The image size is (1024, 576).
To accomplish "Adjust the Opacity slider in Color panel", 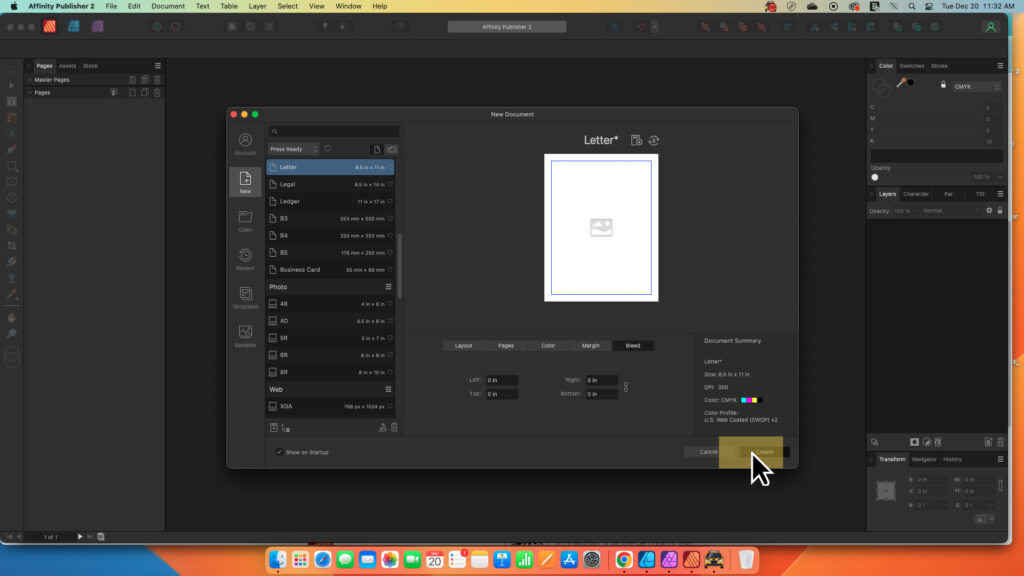I will coord(875,177).
